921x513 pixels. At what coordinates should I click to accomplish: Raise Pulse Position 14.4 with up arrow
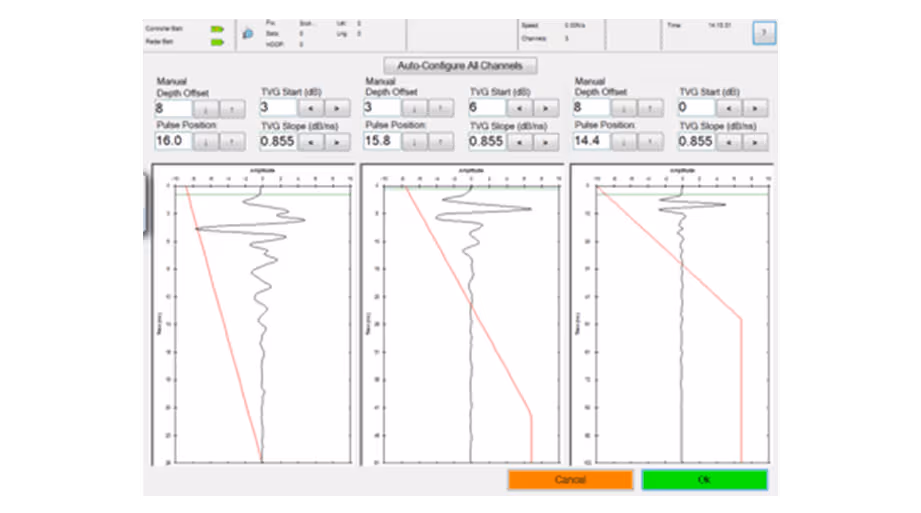point(650,142)
